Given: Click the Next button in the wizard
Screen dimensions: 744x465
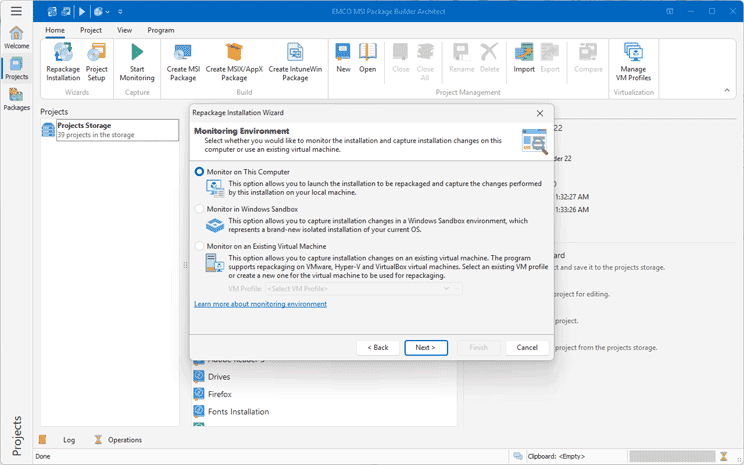Looking at the screenshot, I should [426, 347].
